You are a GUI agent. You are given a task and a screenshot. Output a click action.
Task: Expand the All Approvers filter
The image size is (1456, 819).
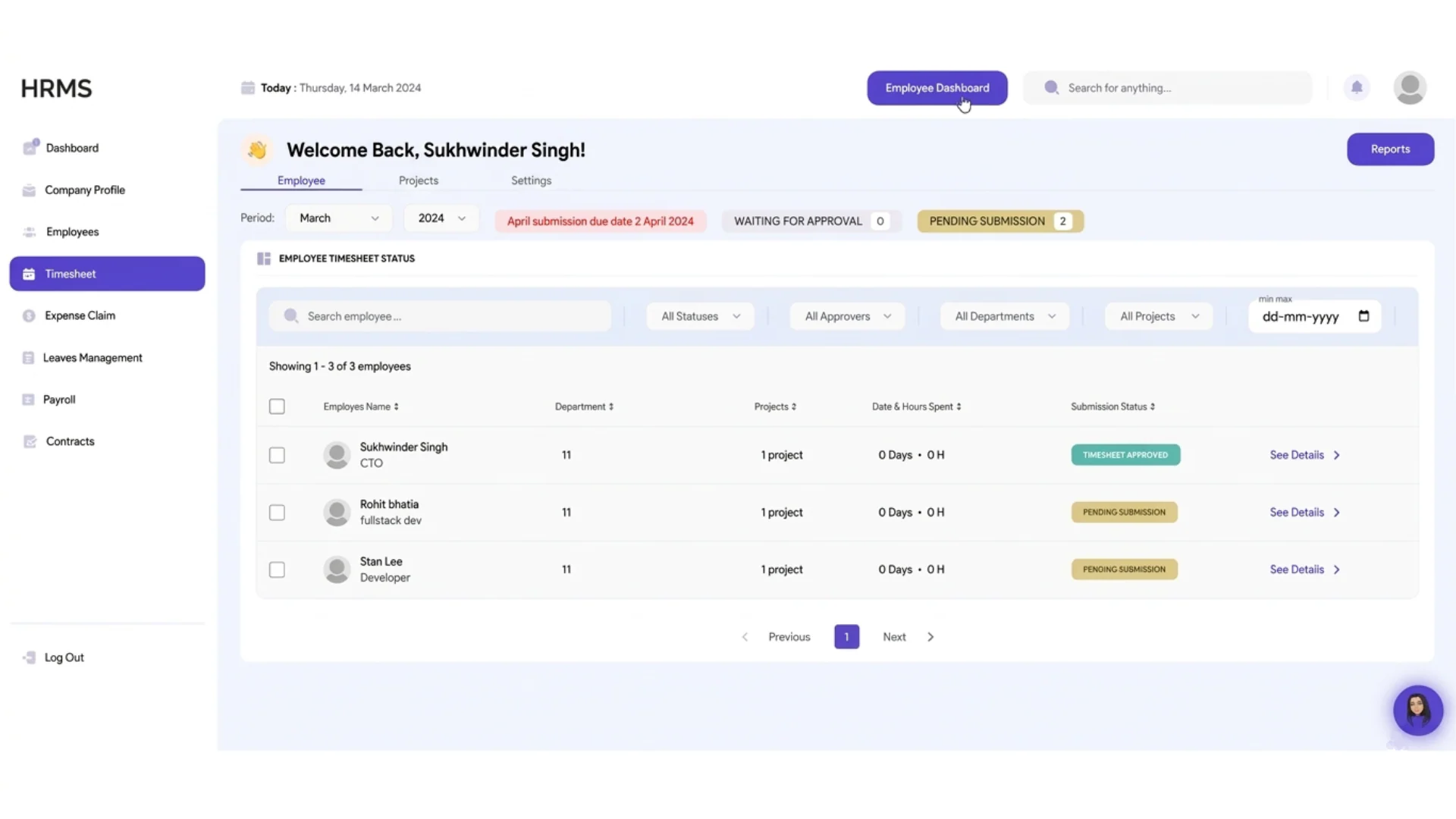tap(847, 316)
